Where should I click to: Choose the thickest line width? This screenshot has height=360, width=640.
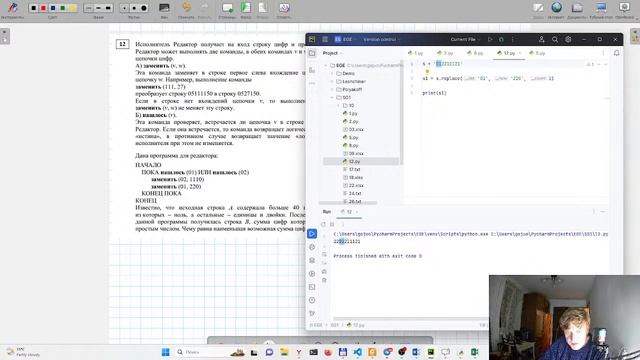click(108, 8)
